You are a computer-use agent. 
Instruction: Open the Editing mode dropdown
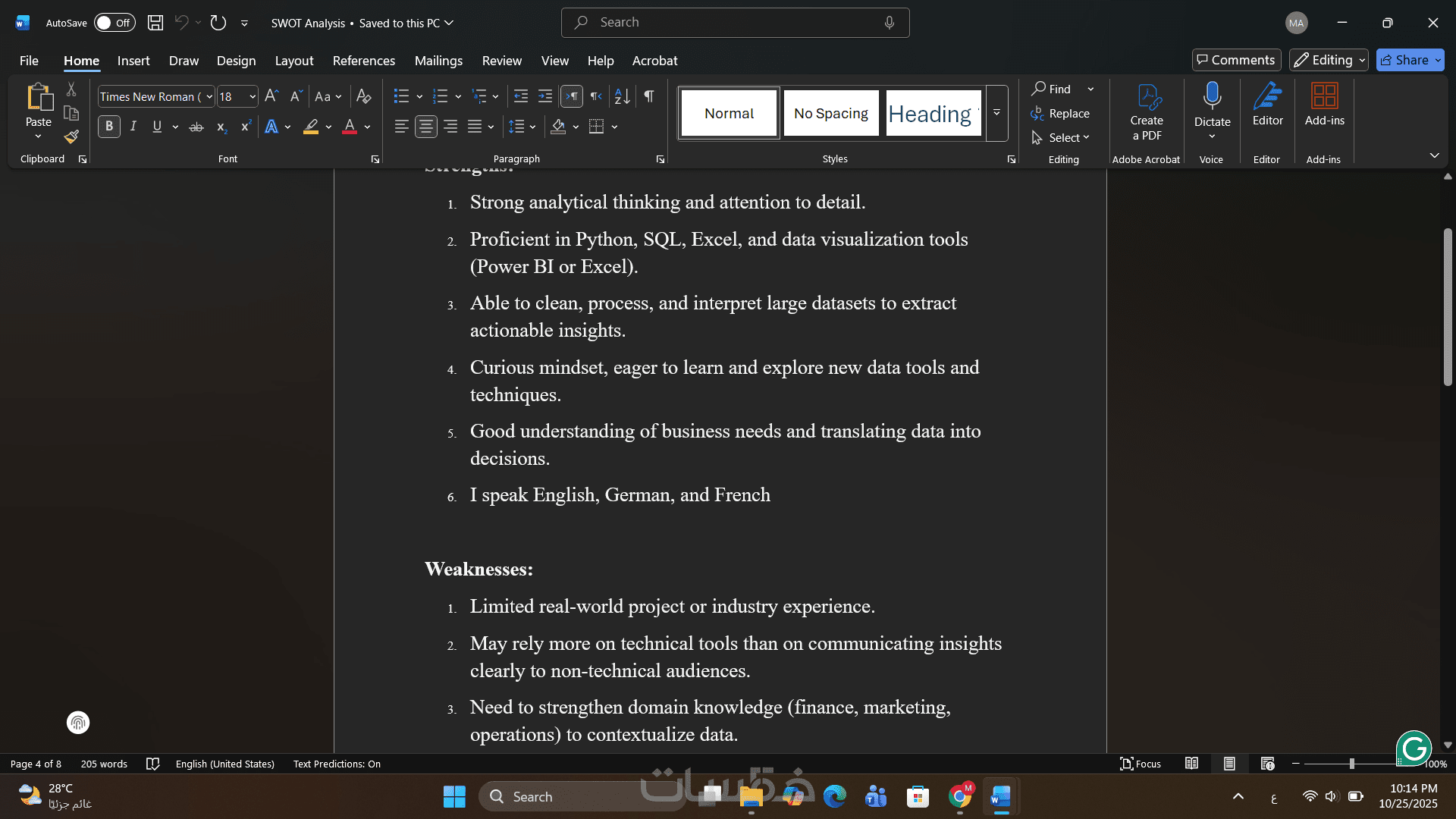pos(1329,60)
